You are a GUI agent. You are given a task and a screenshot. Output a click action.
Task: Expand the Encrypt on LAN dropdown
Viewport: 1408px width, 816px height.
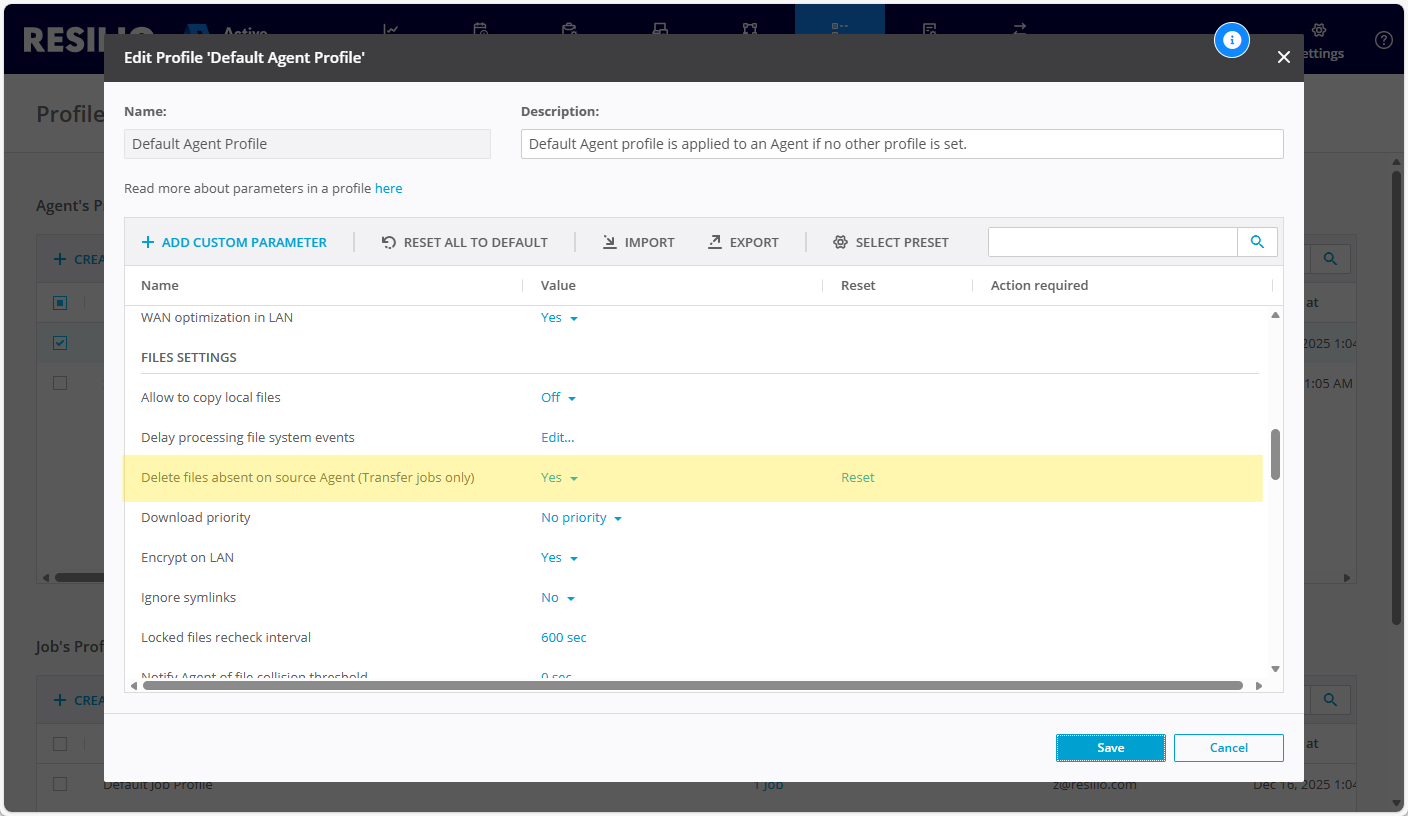[559, 558]
